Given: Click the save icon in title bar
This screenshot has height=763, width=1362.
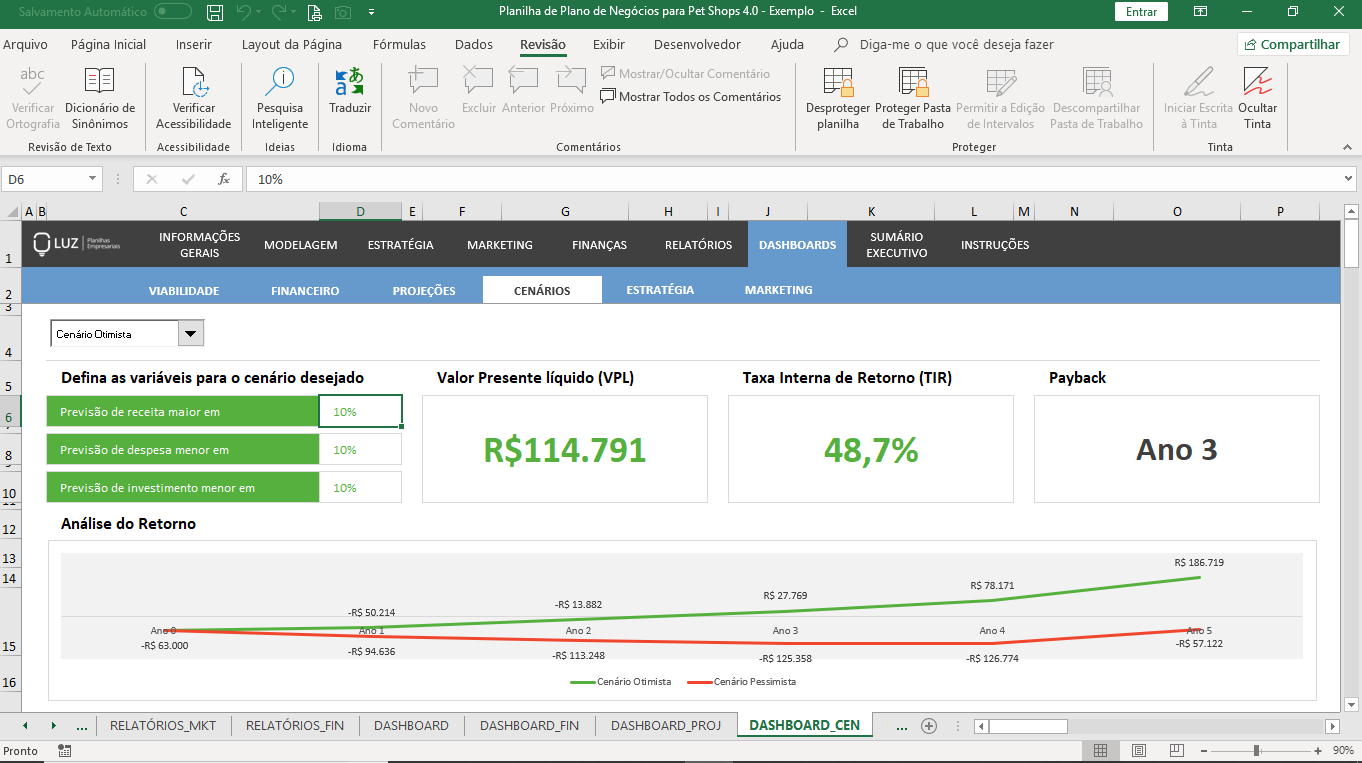Looking at the screenshot, I should point(214,12).
